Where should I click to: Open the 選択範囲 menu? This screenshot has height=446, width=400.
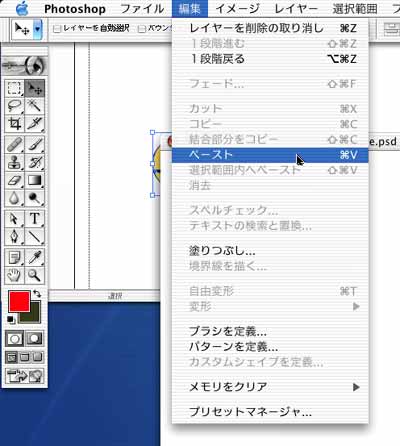coord(355,9)
